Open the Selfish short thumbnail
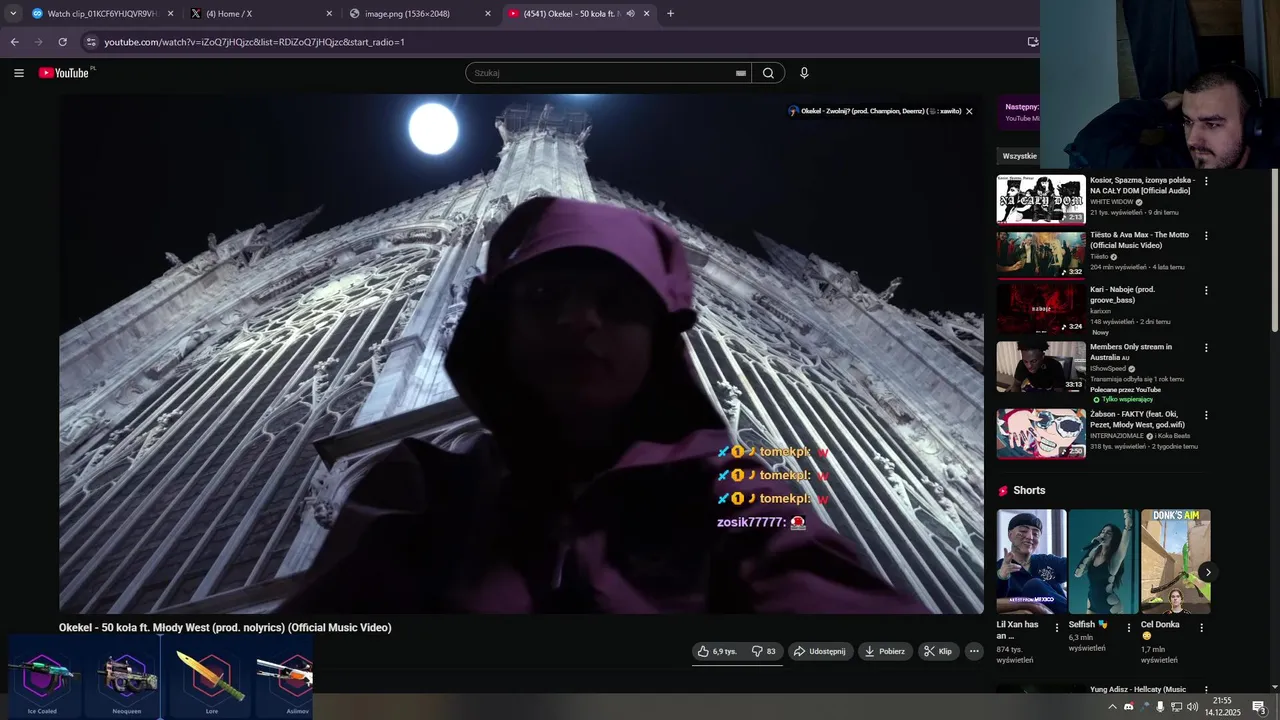This screenshot has width=1280, height=720. point(1103,561)
